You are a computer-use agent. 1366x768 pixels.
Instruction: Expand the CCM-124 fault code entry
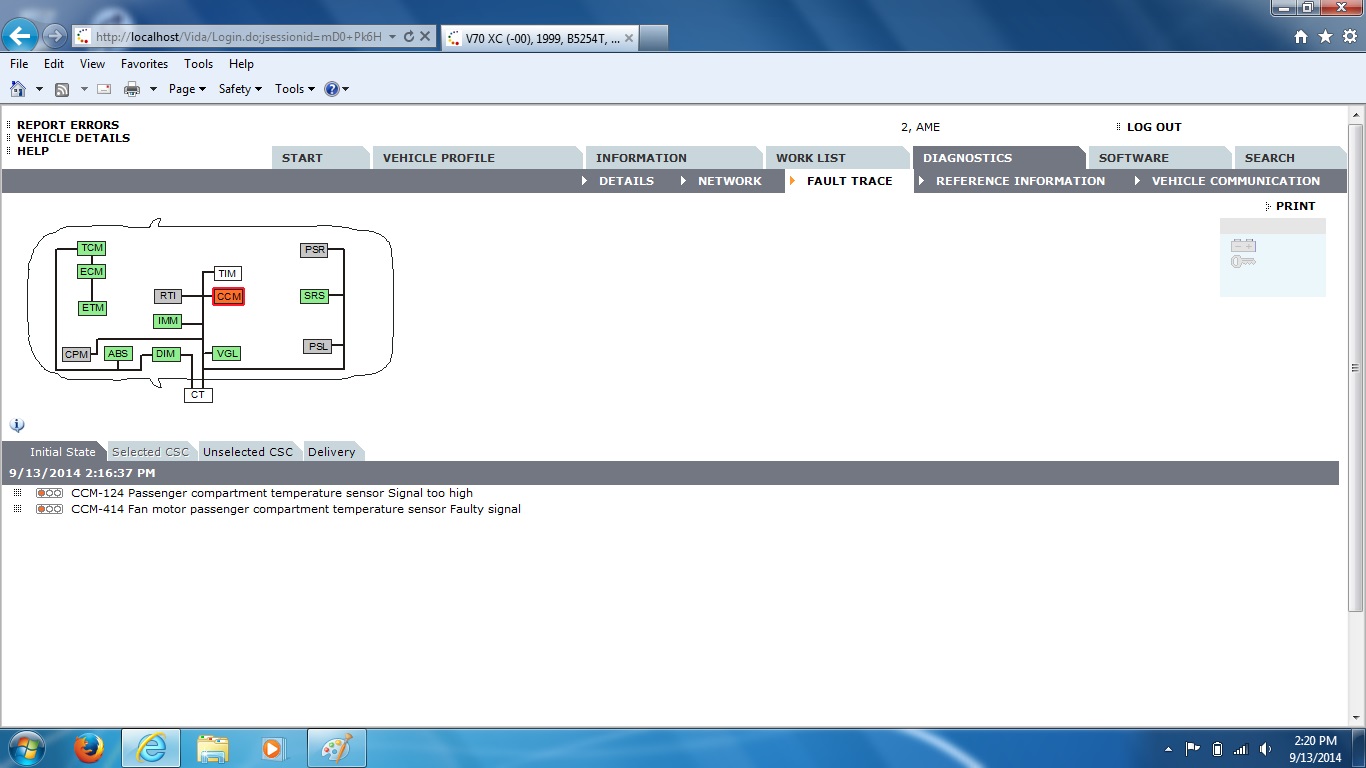click(x=17, y=493)
